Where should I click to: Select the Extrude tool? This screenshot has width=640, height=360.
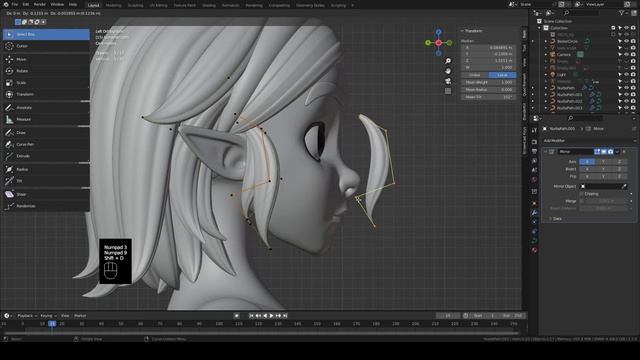coord(46,156)
